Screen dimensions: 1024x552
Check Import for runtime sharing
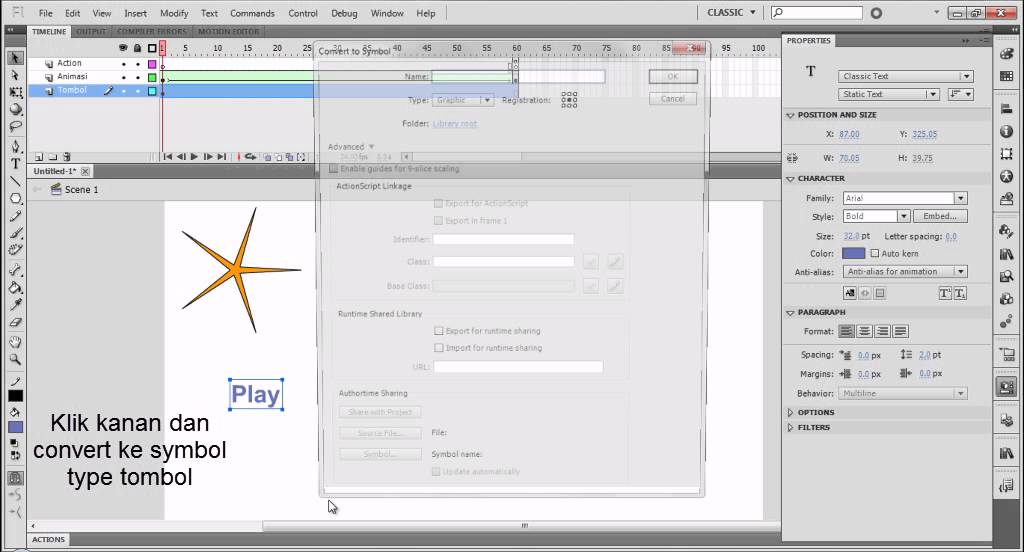(439, 348)
